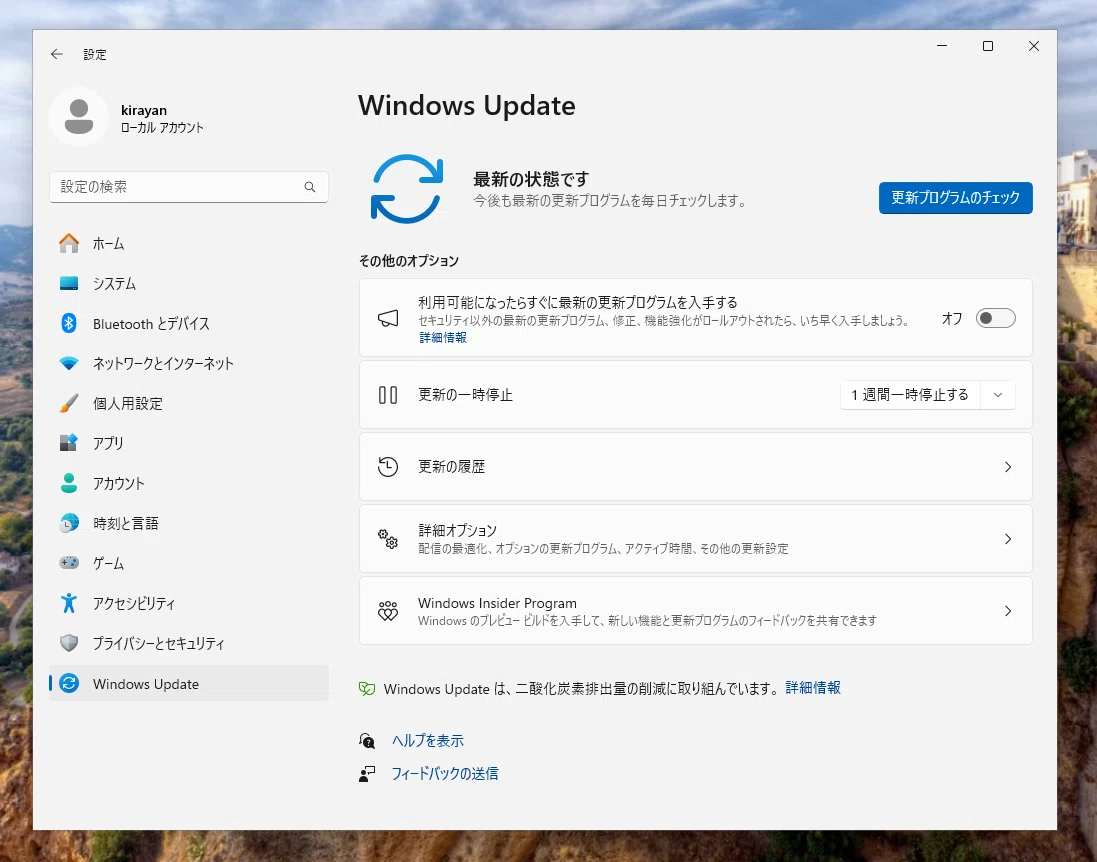Toggle the get latest updates switch
Viewport: 1097px width, 862px height.
[x=996, y=318]
